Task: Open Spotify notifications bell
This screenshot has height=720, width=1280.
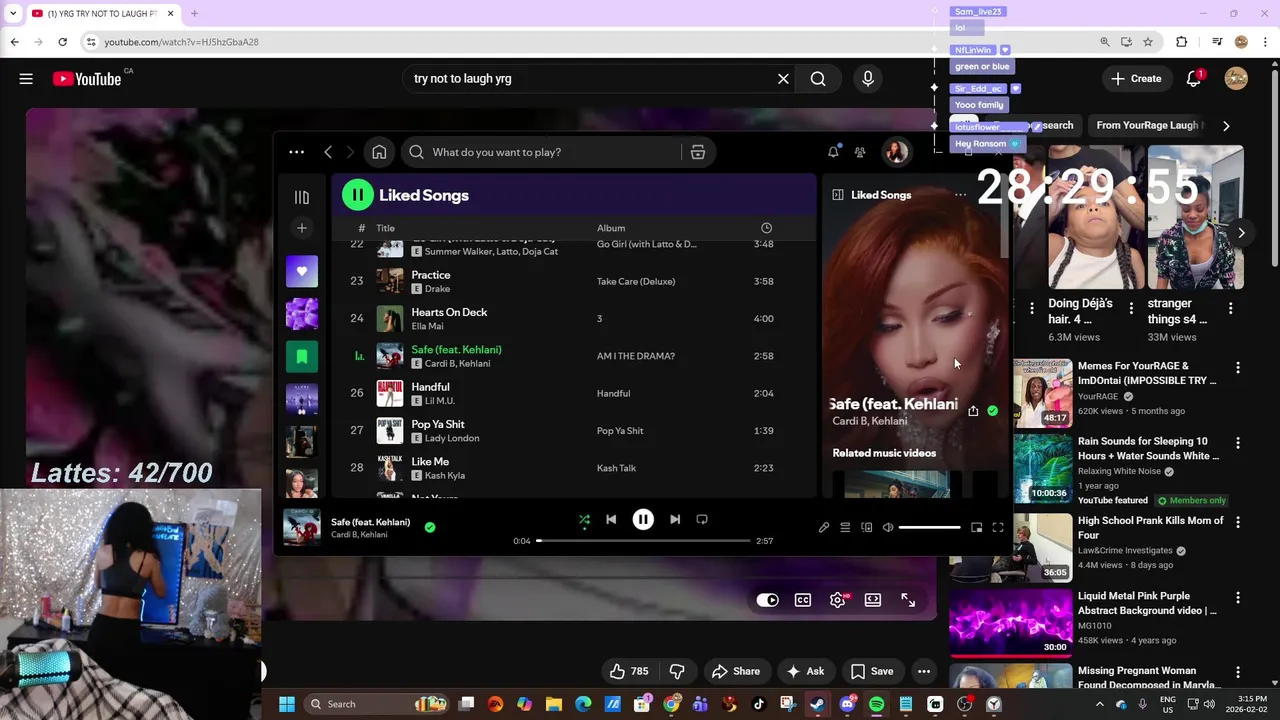Action: pyautogui.click(x=833, y=152)
